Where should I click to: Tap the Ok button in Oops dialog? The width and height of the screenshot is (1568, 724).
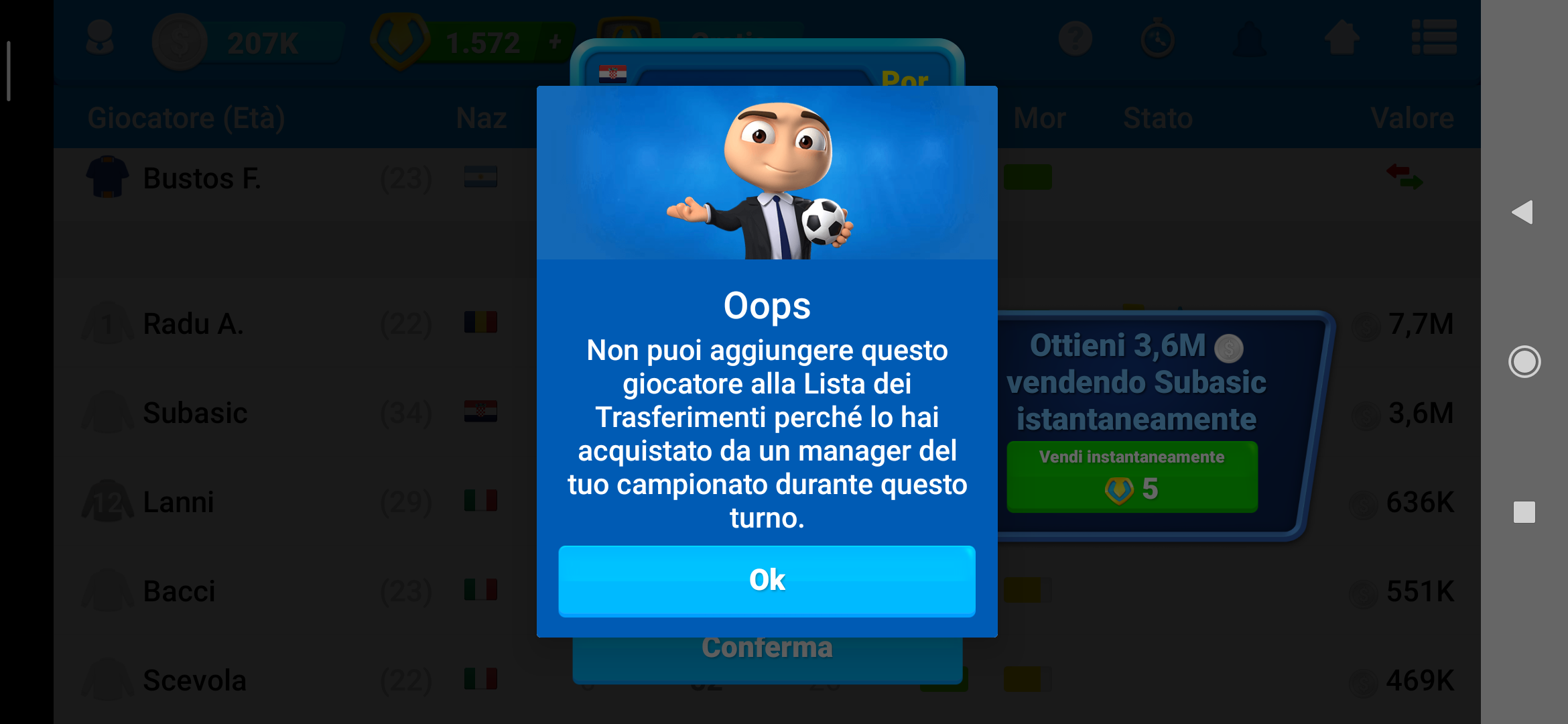tap(767, 581)
